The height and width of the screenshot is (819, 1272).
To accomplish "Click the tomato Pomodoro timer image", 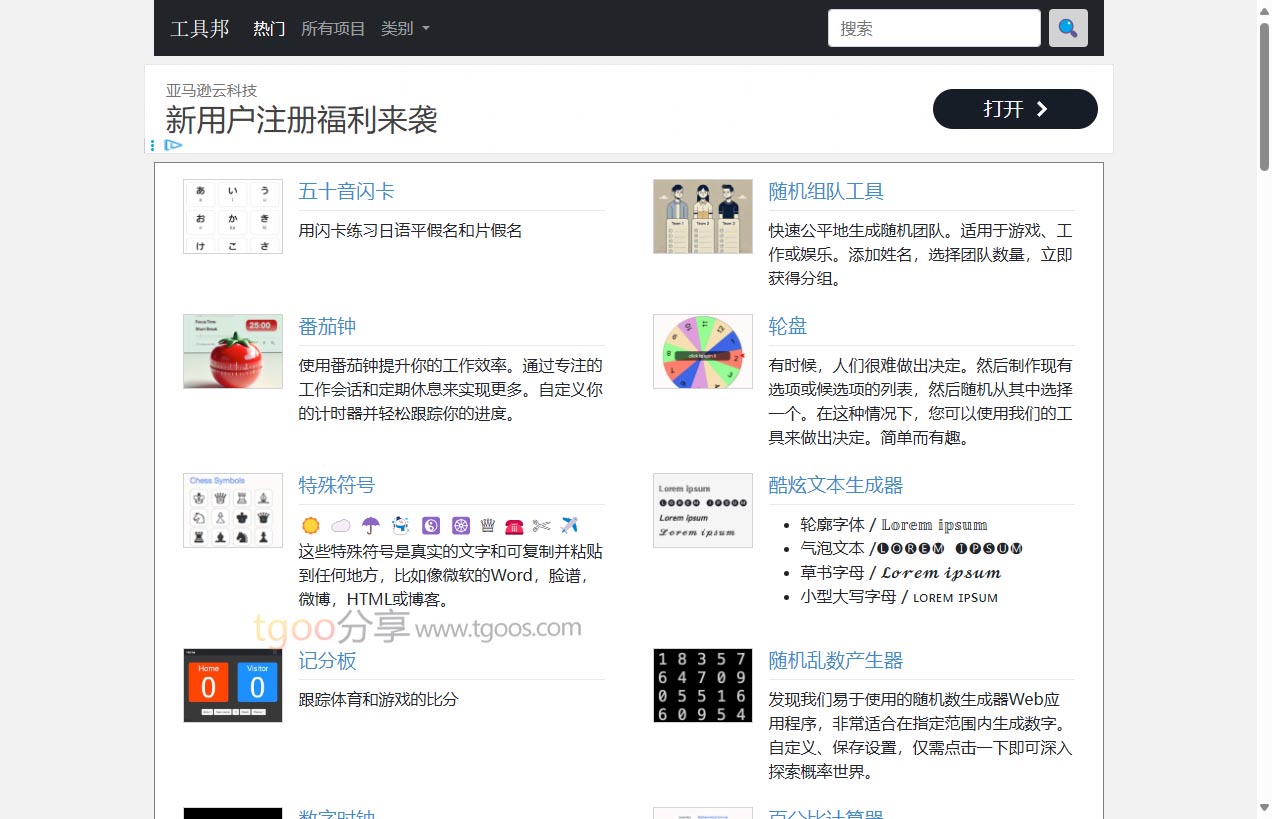I will pos(233,351).
